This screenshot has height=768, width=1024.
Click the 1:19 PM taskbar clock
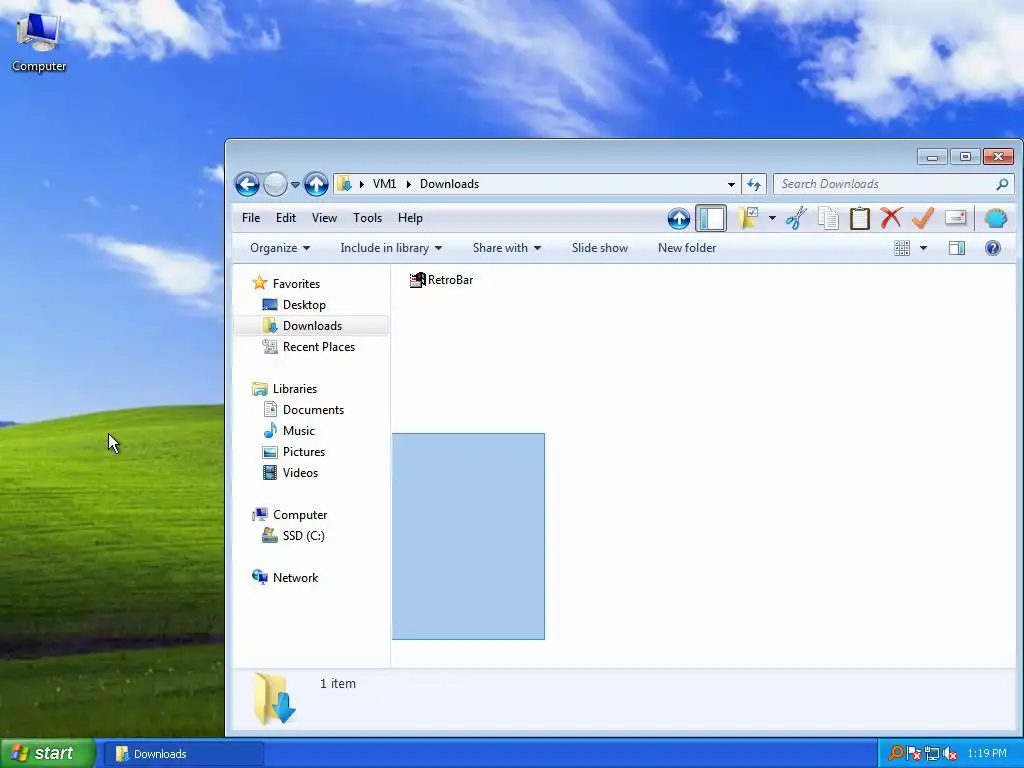coord(987,754)
